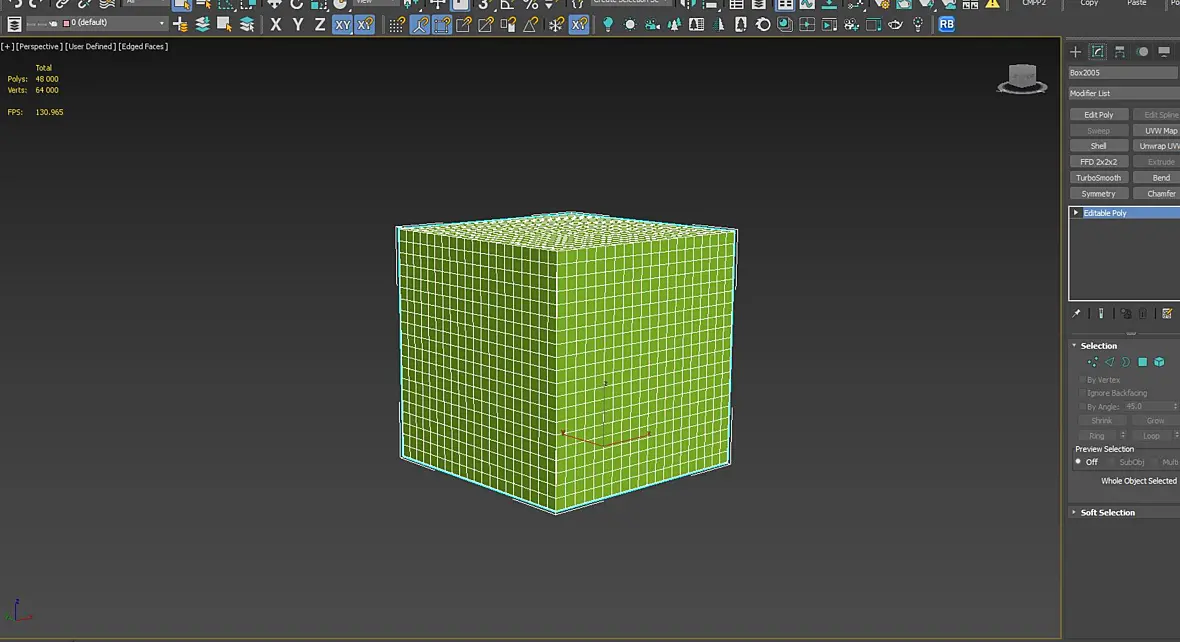The width and height of the screenshot is (1180, 642).
Task: Select Edge sub-object level icon
Action: tap(1109, 363)
